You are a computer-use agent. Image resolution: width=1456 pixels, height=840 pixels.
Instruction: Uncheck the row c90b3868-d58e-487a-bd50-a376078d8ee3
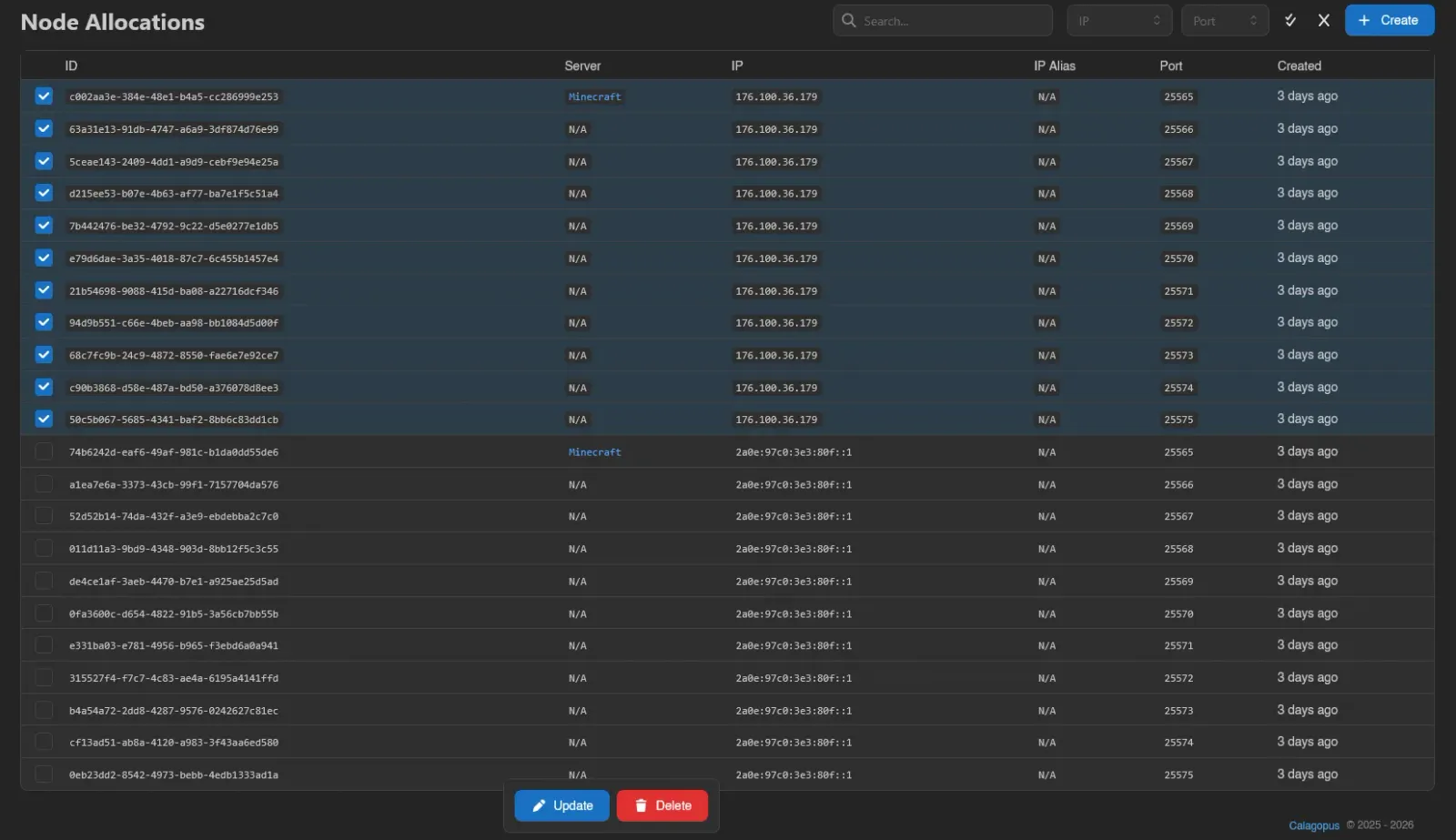pyautogui.click(x=44, y=387)
